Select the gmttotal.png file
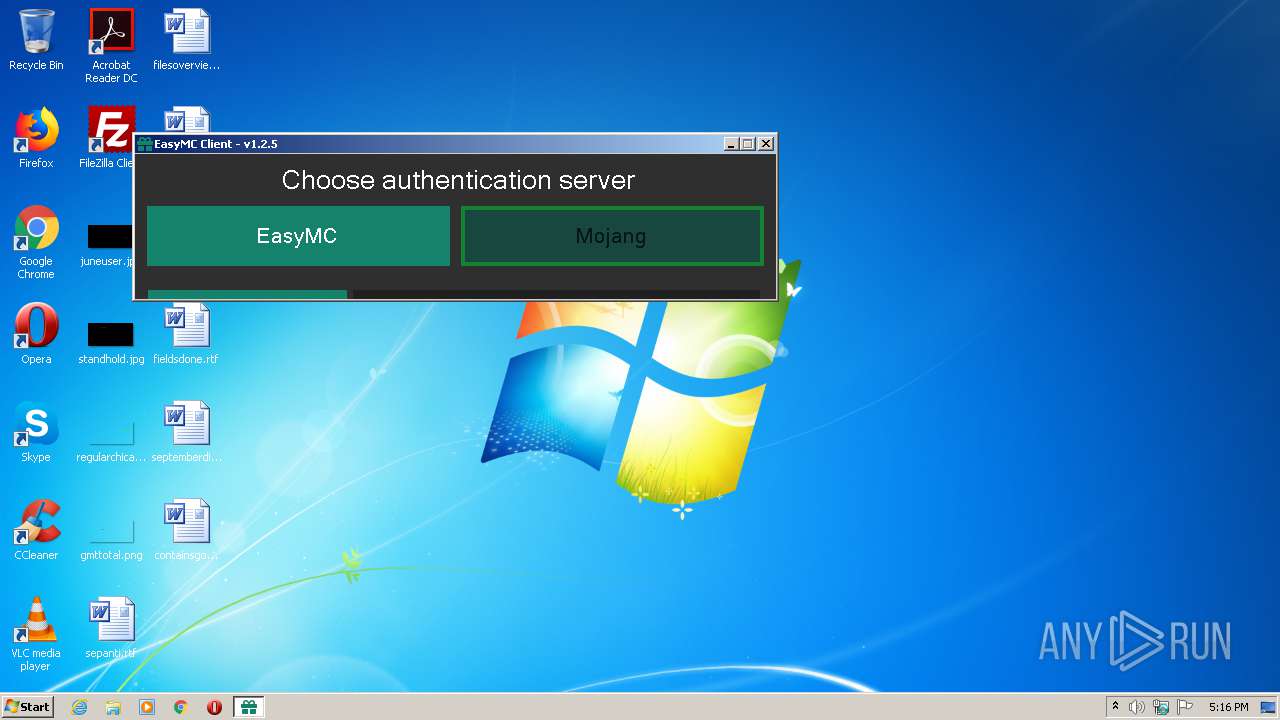The image size is (1280, 720). [111, 536]
